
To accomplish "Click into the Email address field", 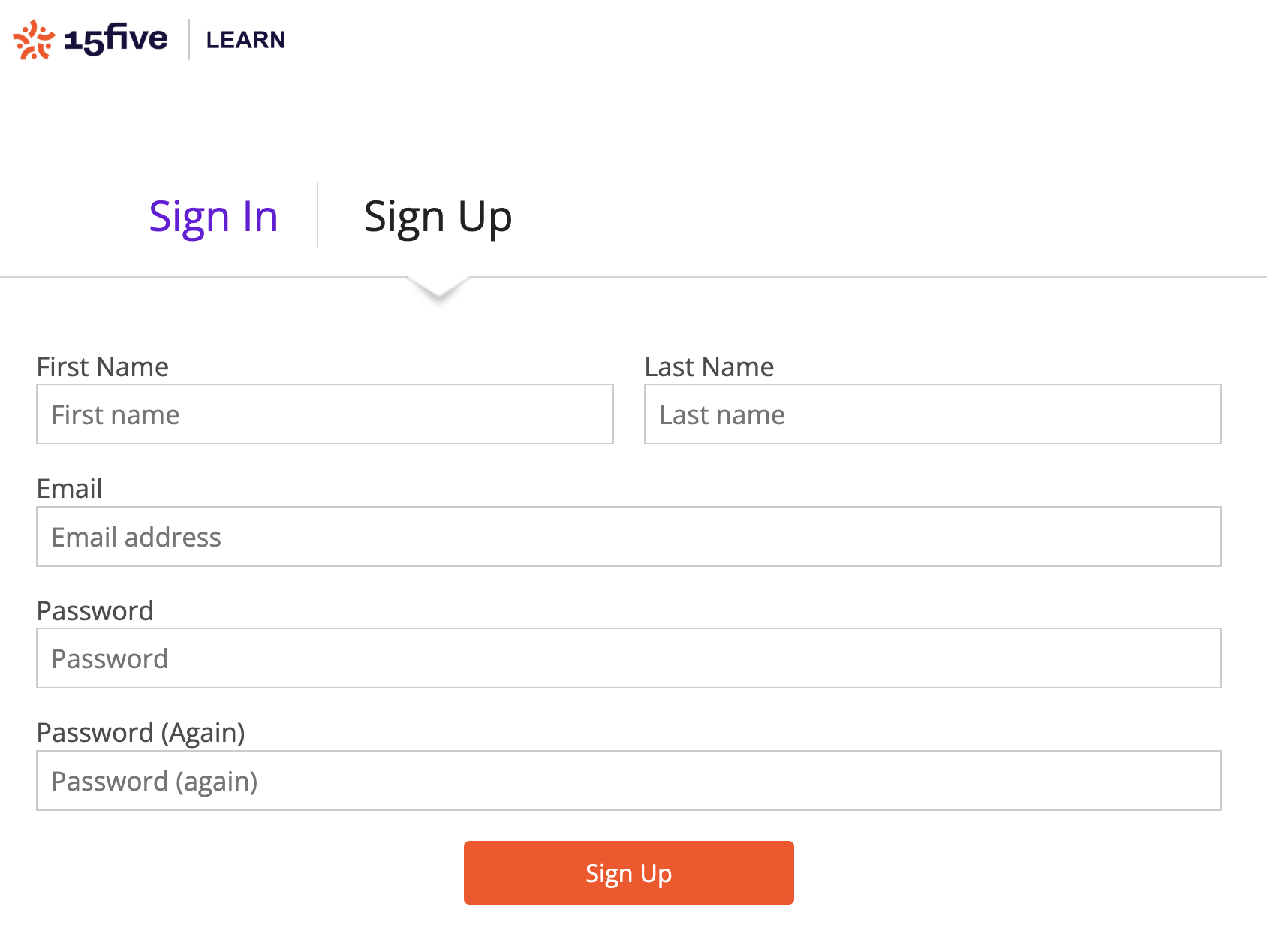I will pyautogui.click(x=629, y=537).
